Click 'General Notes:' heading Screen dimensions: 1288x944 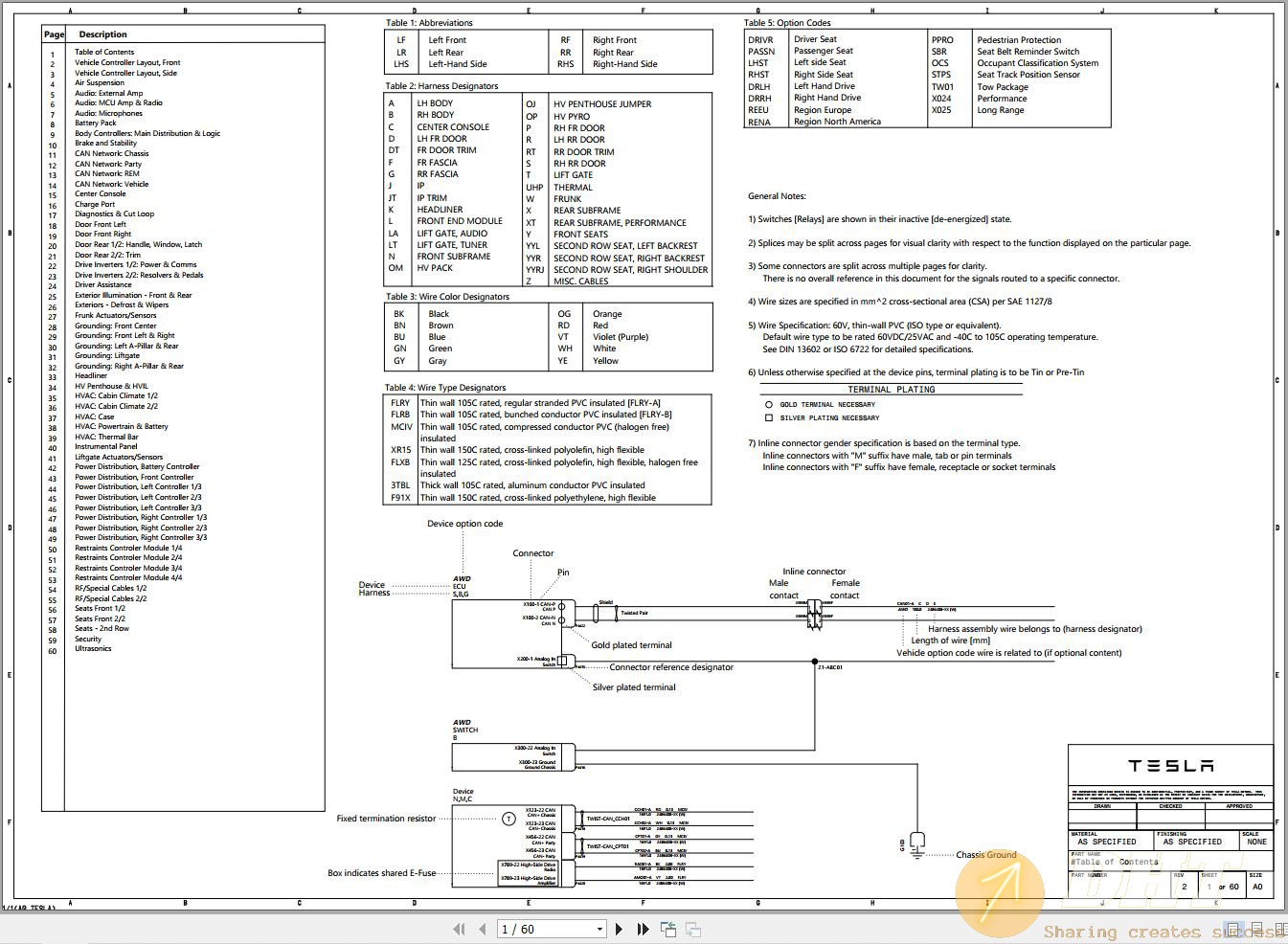tap(777, 196)
